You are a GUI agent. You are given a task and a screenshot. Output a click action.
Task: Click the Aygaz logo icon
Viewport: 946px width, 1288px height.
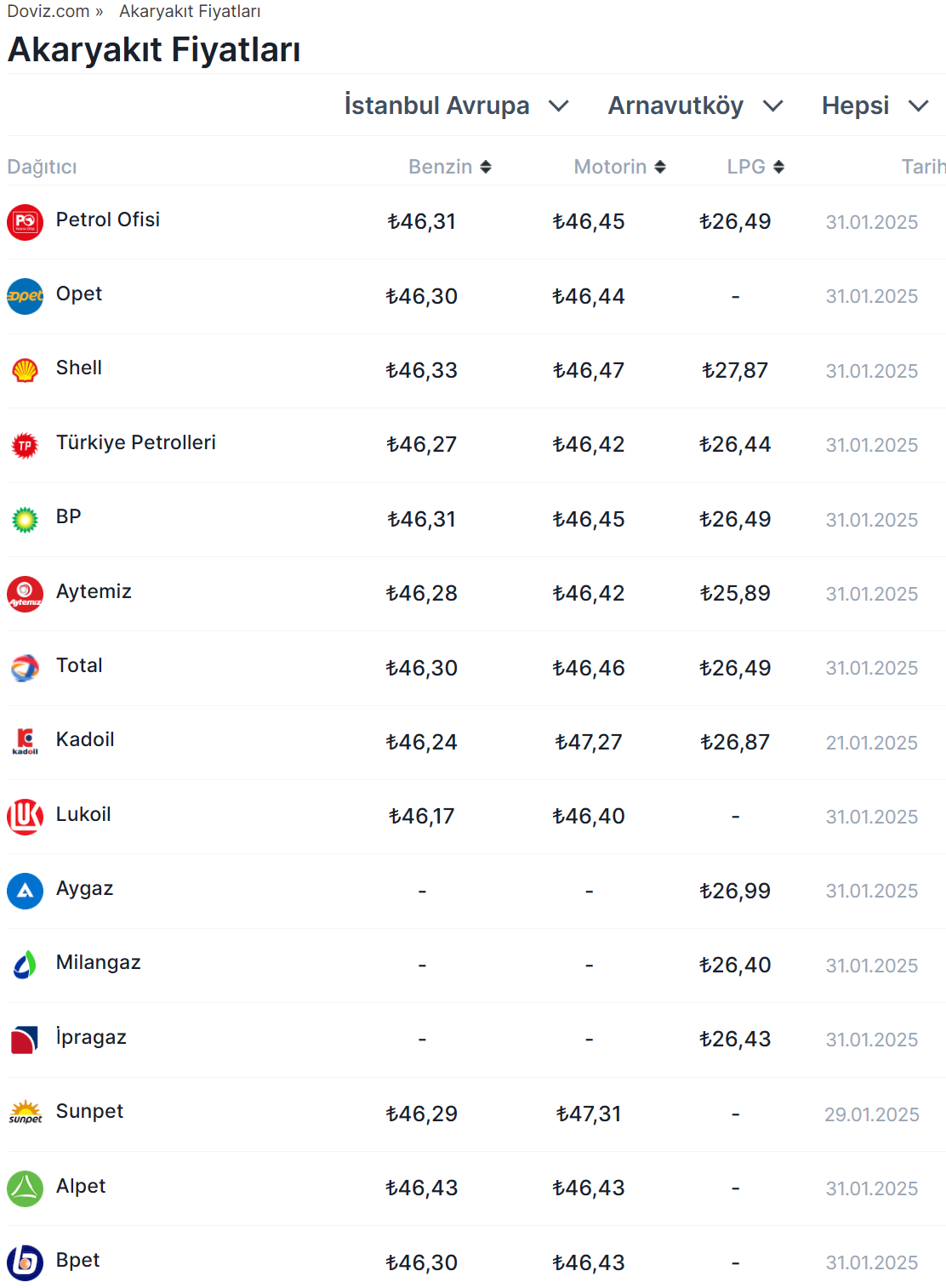(x=25, y=891)
